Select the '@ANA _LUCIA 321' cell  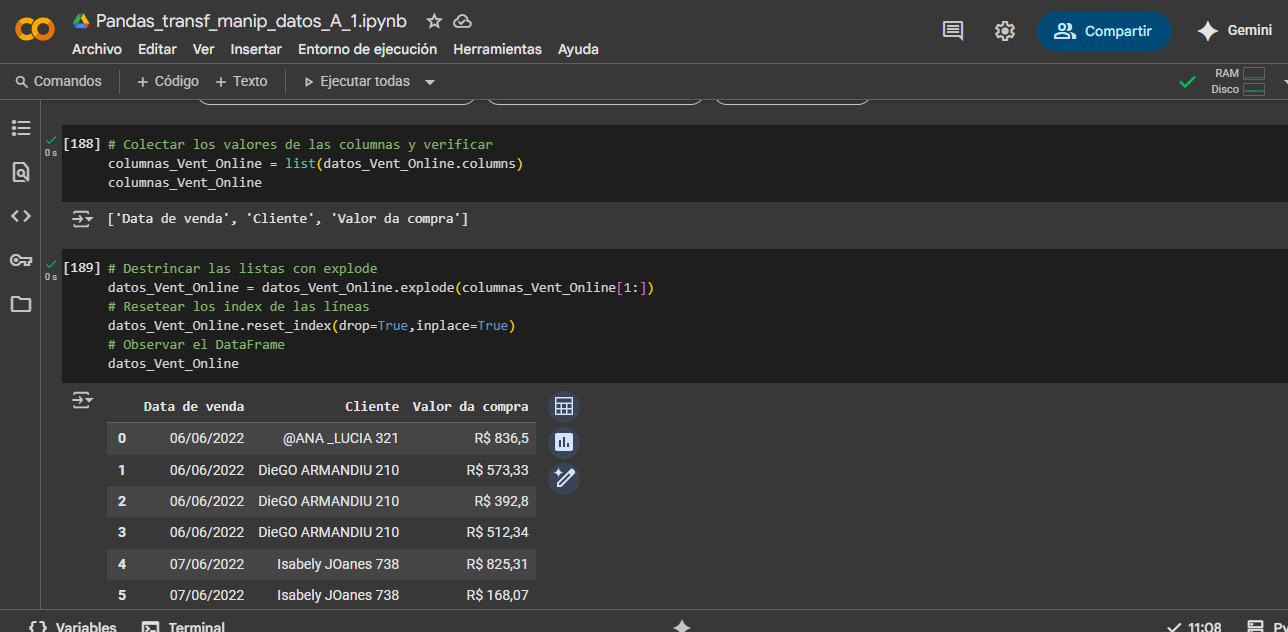click(x=341, y=438)
